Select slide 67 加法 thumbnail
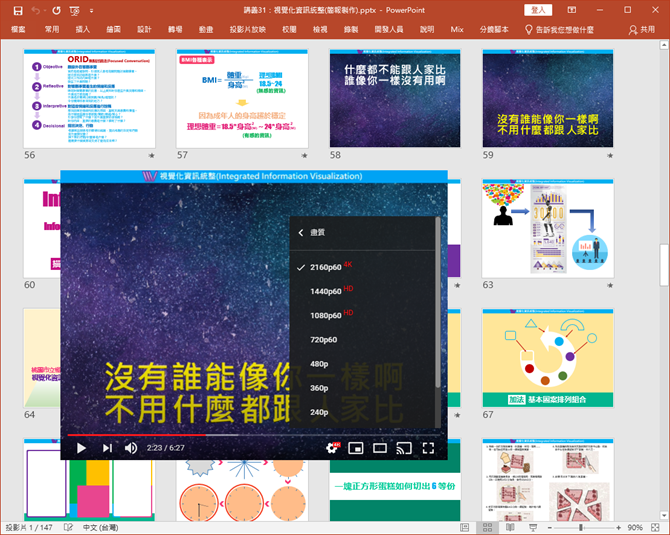This screenshot has width=670, height=535. 548,358
